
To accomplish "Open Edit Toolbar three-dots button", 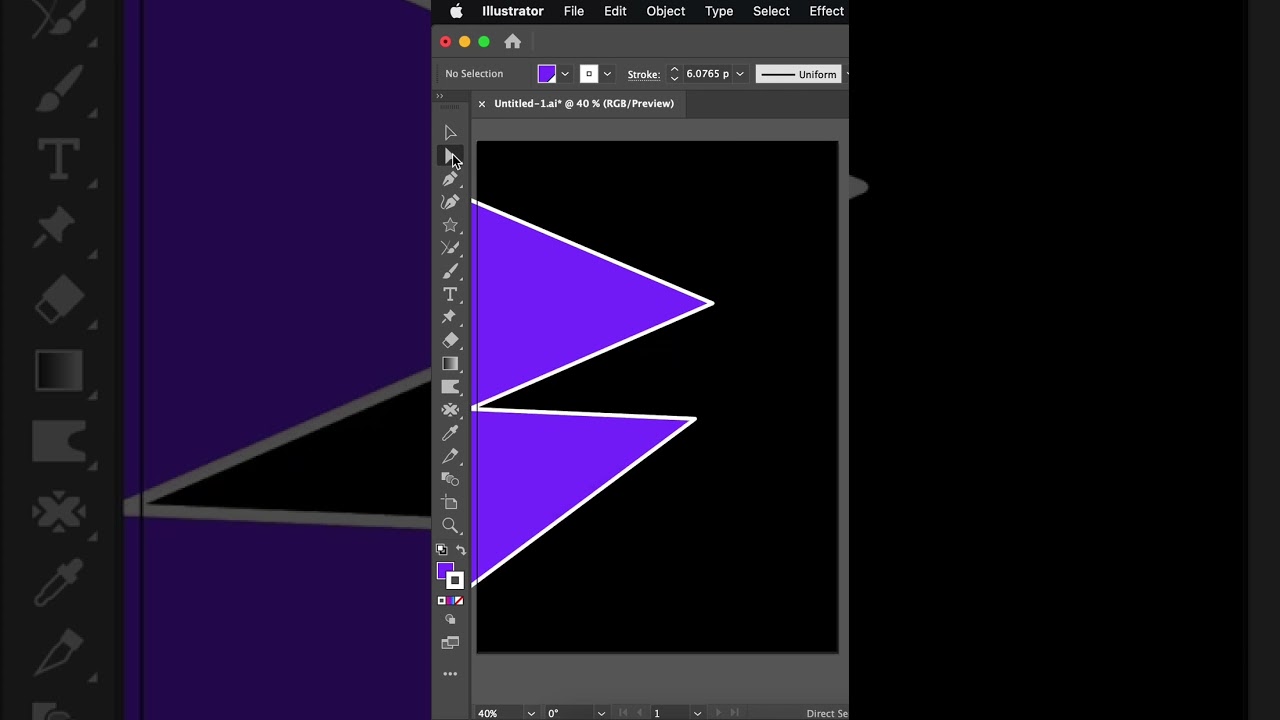I will [x=450, y=674].
